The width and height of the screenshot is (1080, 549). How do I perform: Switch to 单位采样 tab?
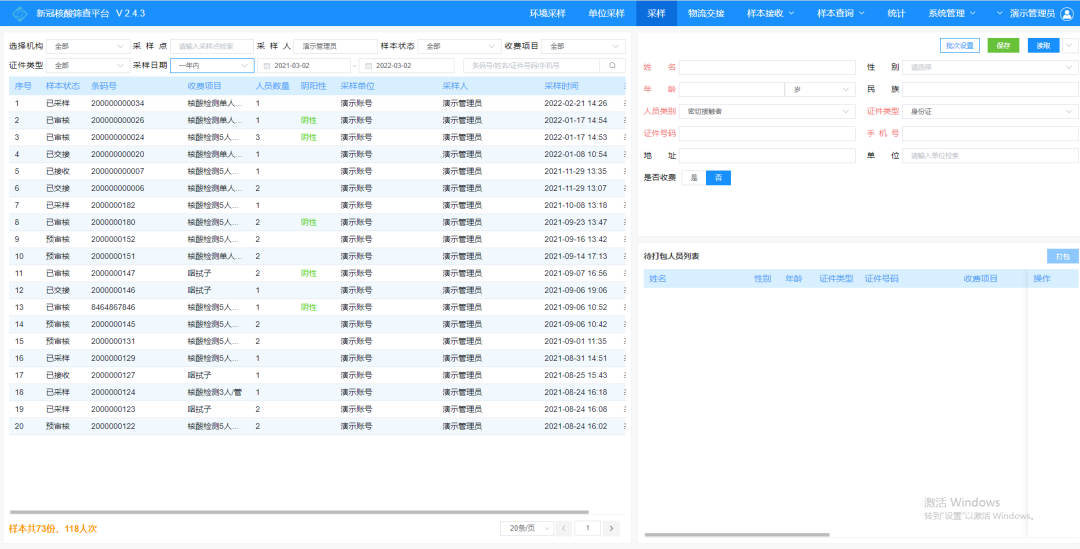[607, 13]
